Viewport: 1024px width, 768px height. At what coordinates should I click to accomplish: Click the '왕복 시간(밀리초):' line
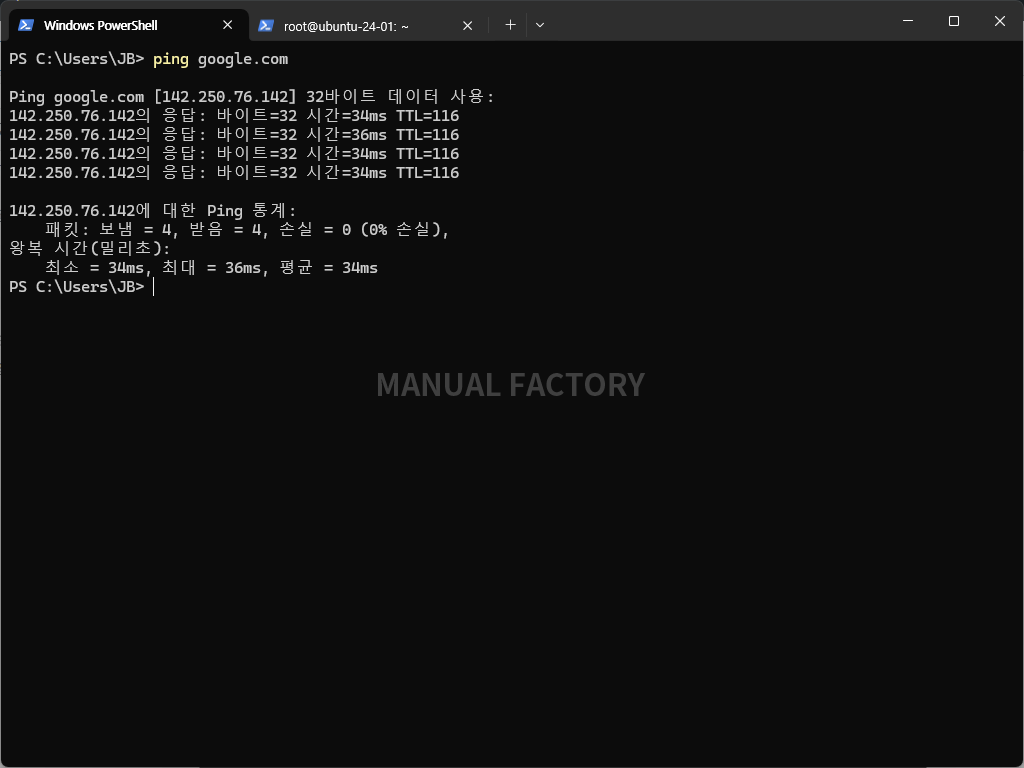[89, 248]
